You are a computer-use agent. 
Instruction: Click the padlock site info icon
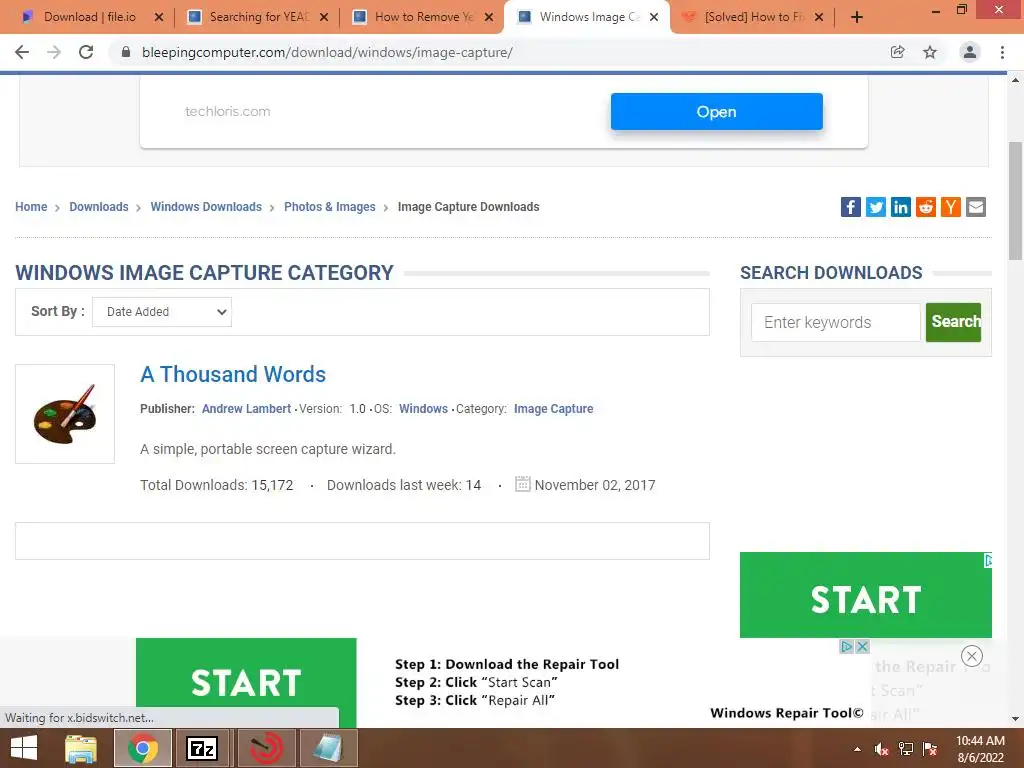pyautogui.click(x=126, y=52)
